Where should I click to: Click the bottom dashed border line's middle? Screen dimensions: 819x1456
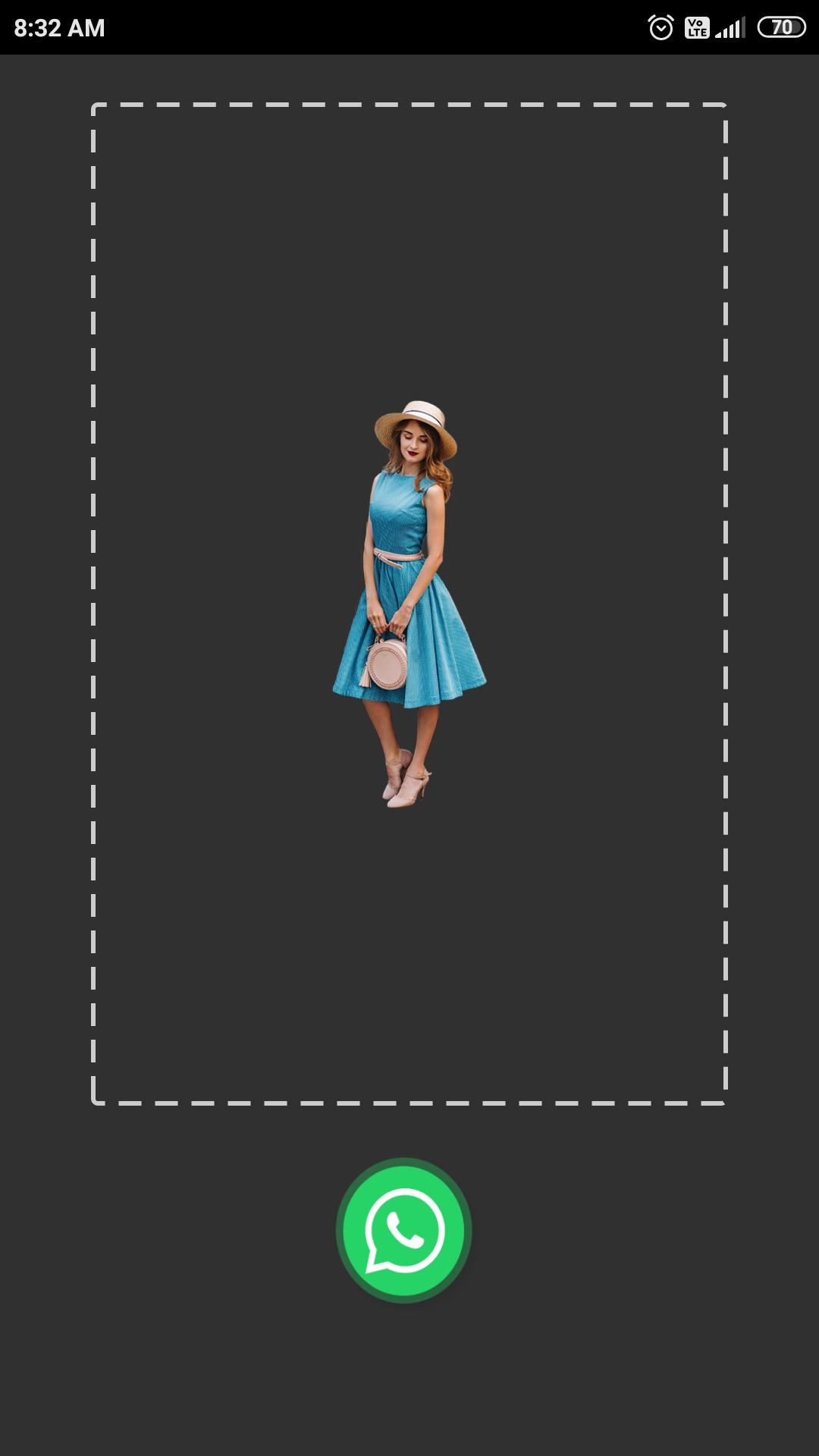409,1103
